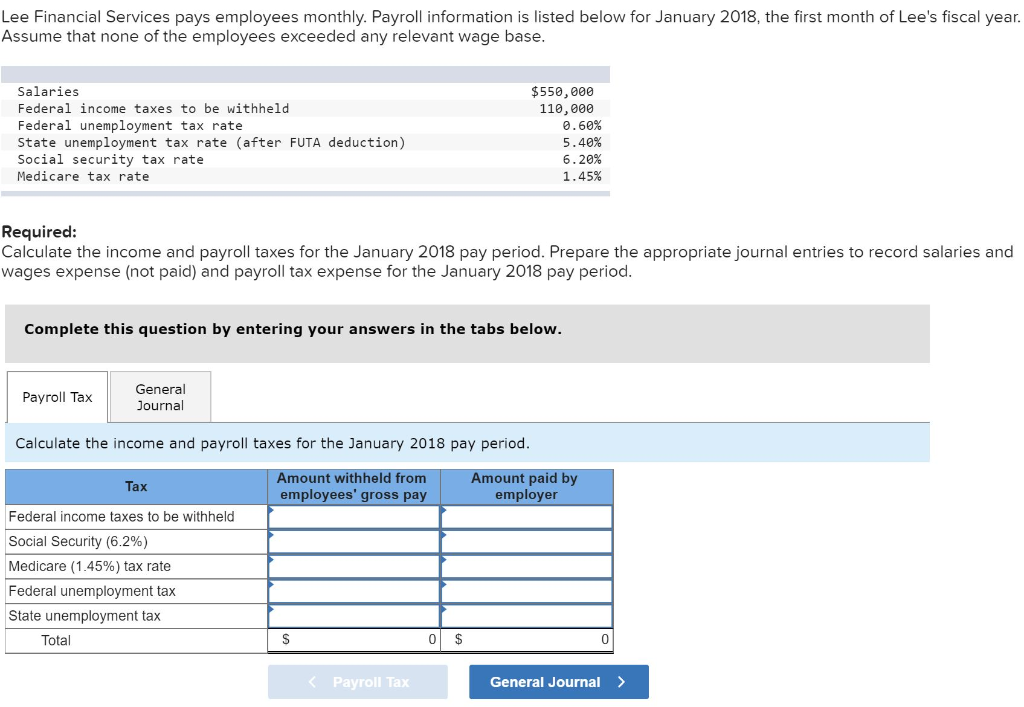
Task: Click the Federal income taxes employer cell
Action: [x=527, y=516]
